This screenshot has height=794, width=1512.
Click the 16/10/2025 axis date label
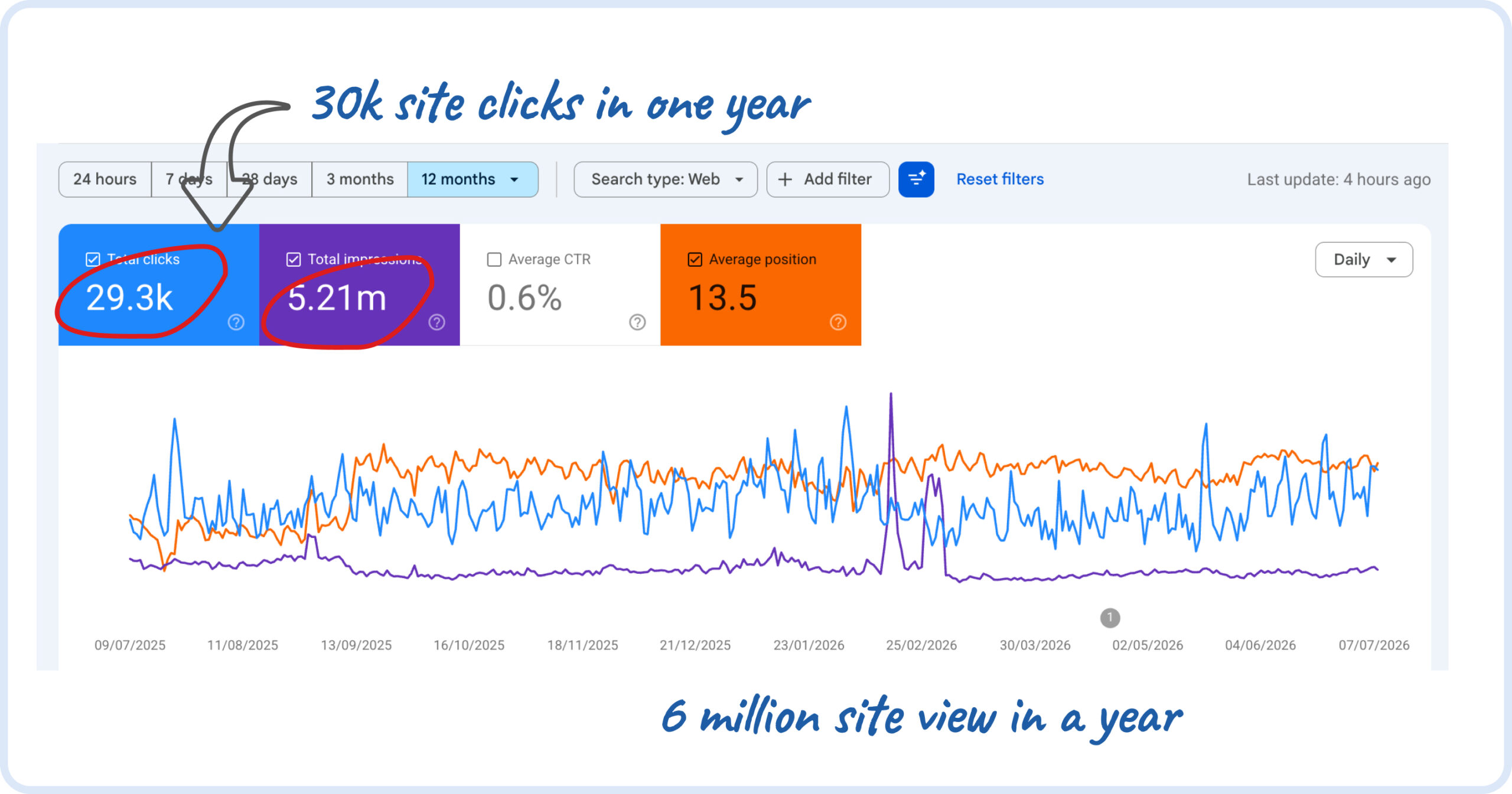tap(469, 645)
